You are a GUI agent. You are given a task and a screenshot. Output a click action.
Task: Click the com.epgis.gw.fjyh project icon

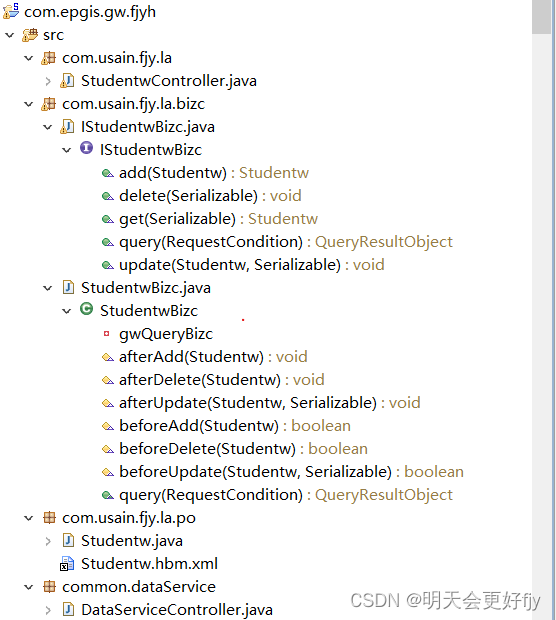(11, 11)
